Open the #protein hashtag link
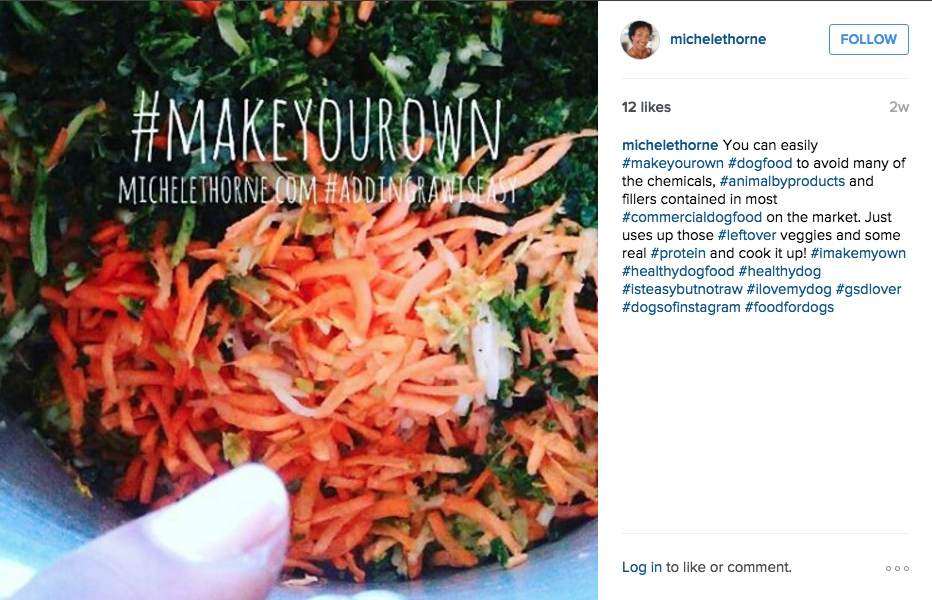 [678, 253]
